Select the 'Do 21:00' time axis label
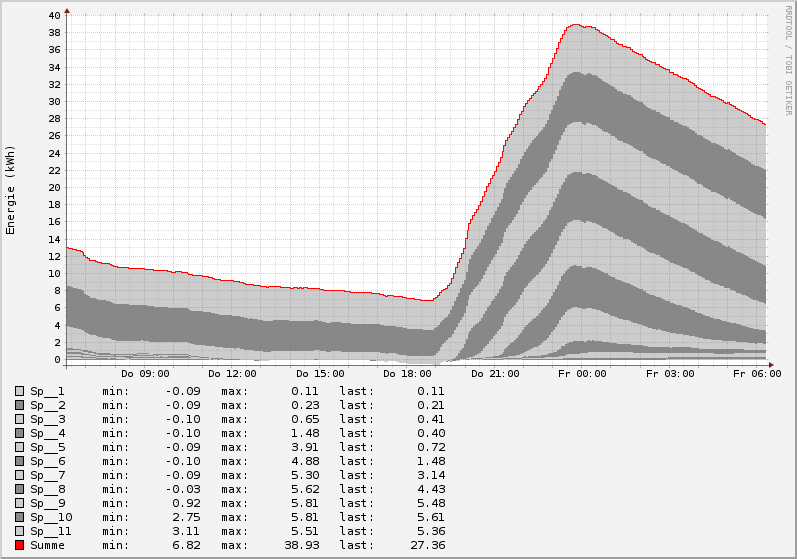Screen dimensions: 797x559 click(494, 373)
